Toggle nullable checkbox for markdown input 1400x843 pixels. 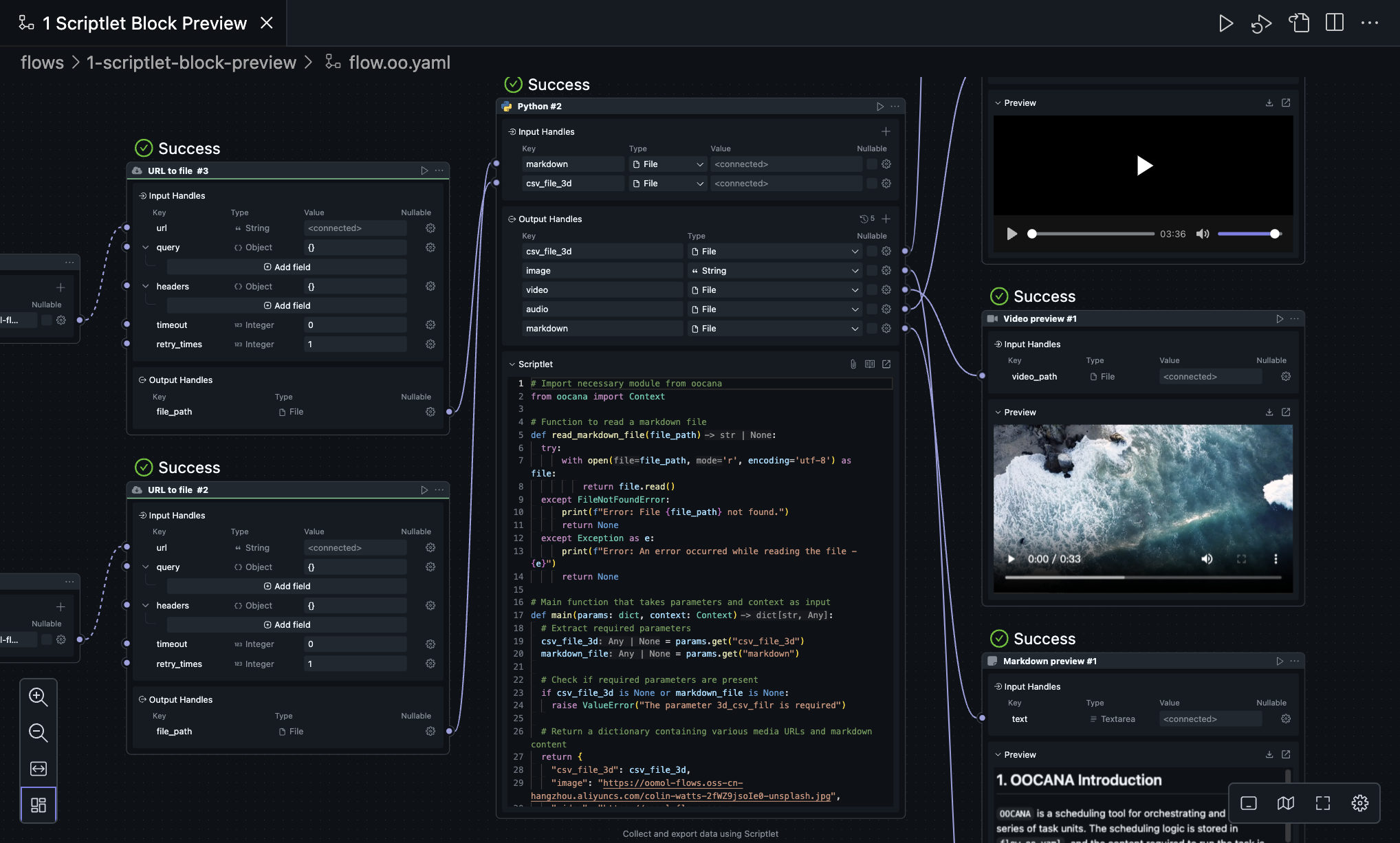[x=871, y=164]
